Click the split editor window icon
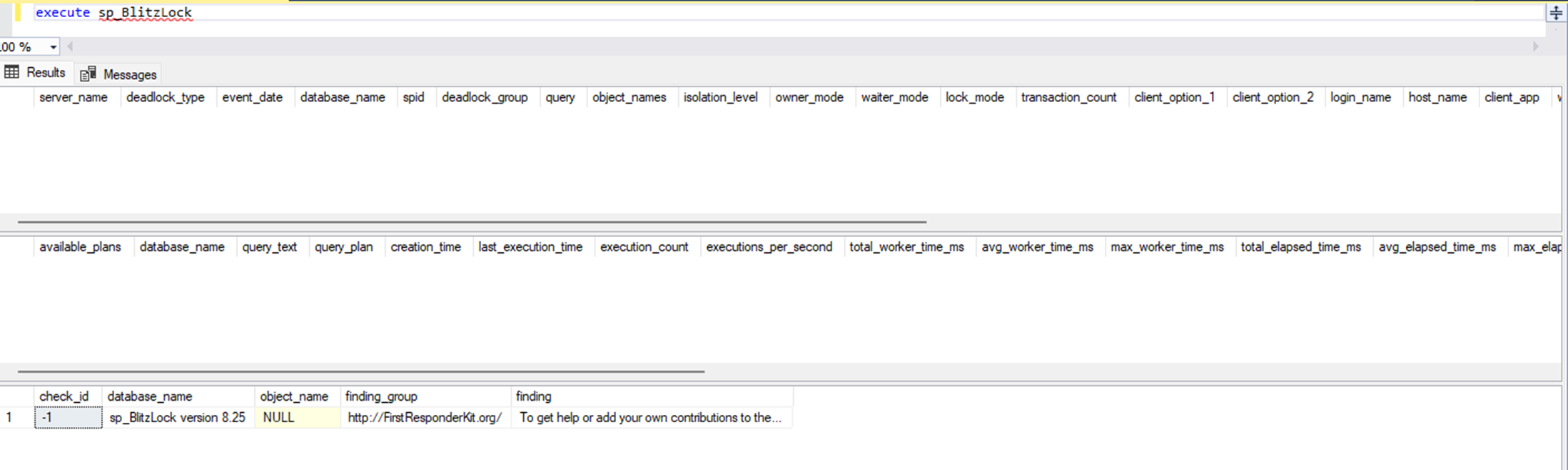The image size is (1568, 470). (1556, 13)
